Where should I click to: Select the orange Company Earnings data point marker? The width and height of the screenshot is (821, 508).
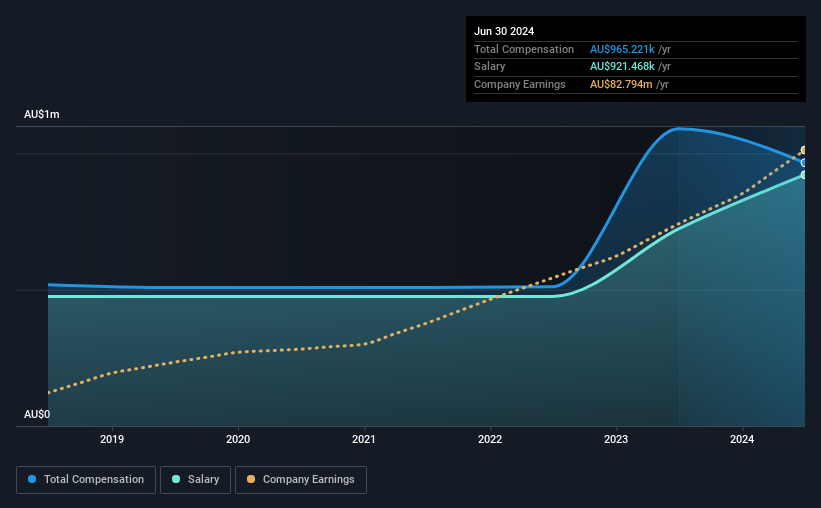coord(803,150)
